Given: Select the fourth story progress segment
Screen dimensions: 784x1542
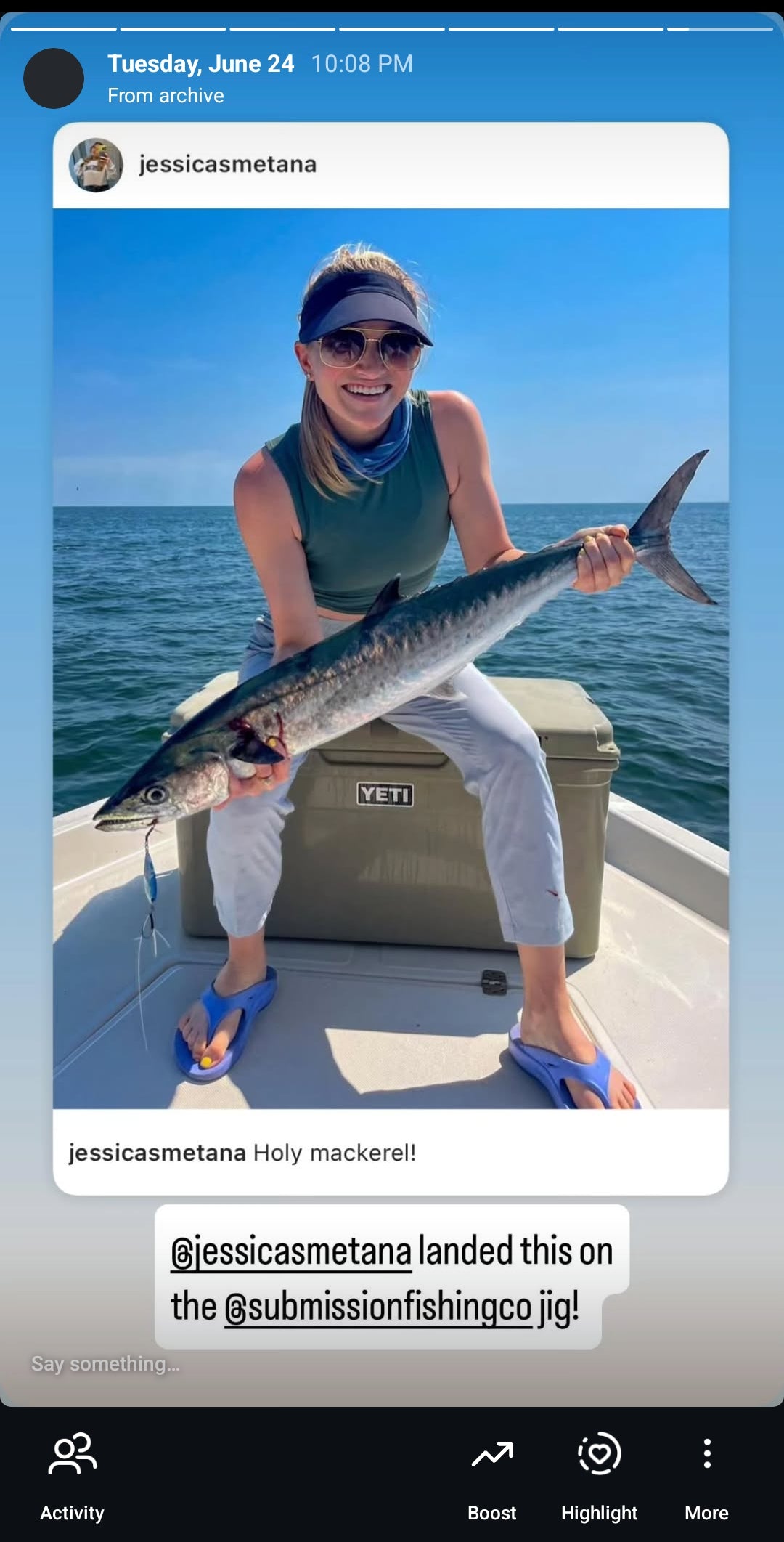Looking at the screenshot, I should pos(392,28).
